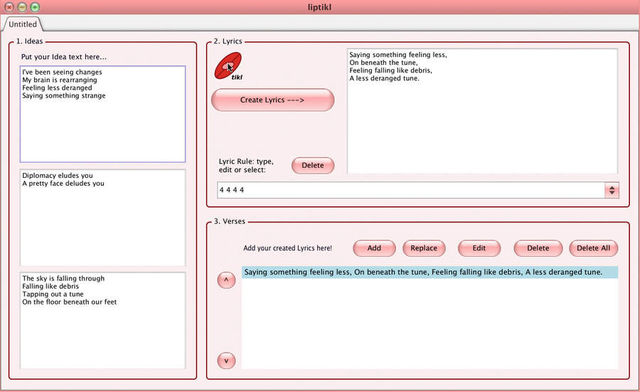Viewport: 640px width, 392px height.
Task: Click in the first idea text box with 'I've been seeing changes'
Action: [103, 114]
